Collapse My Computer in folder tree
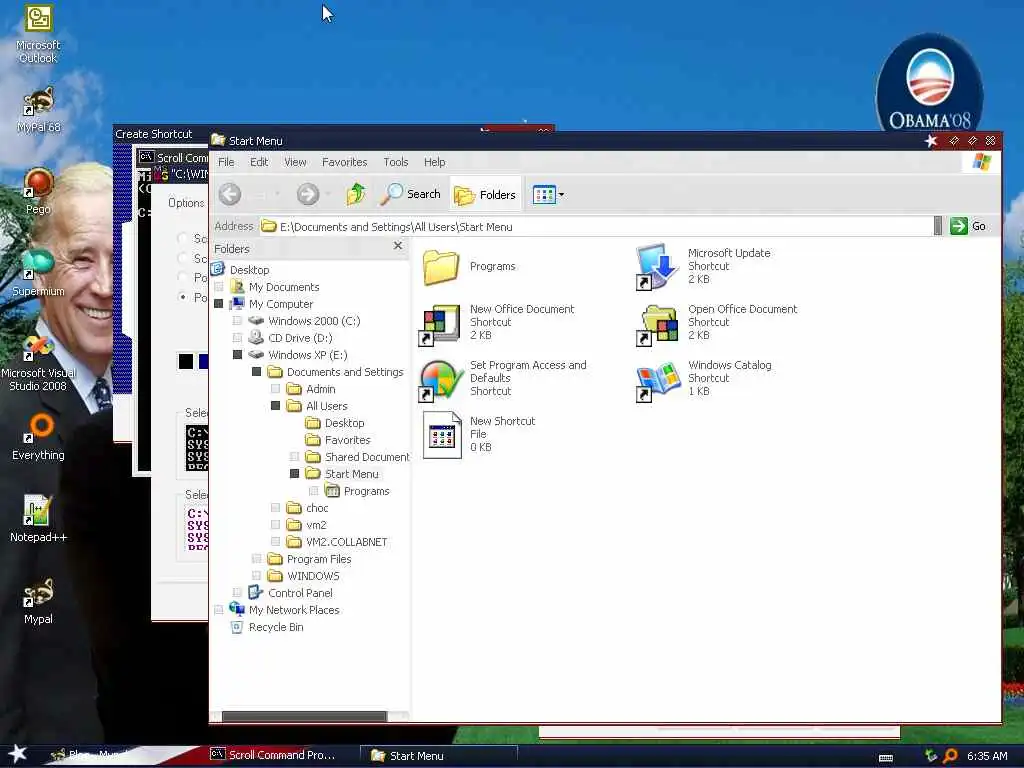1024x768 pixels. tap(219, 304)
